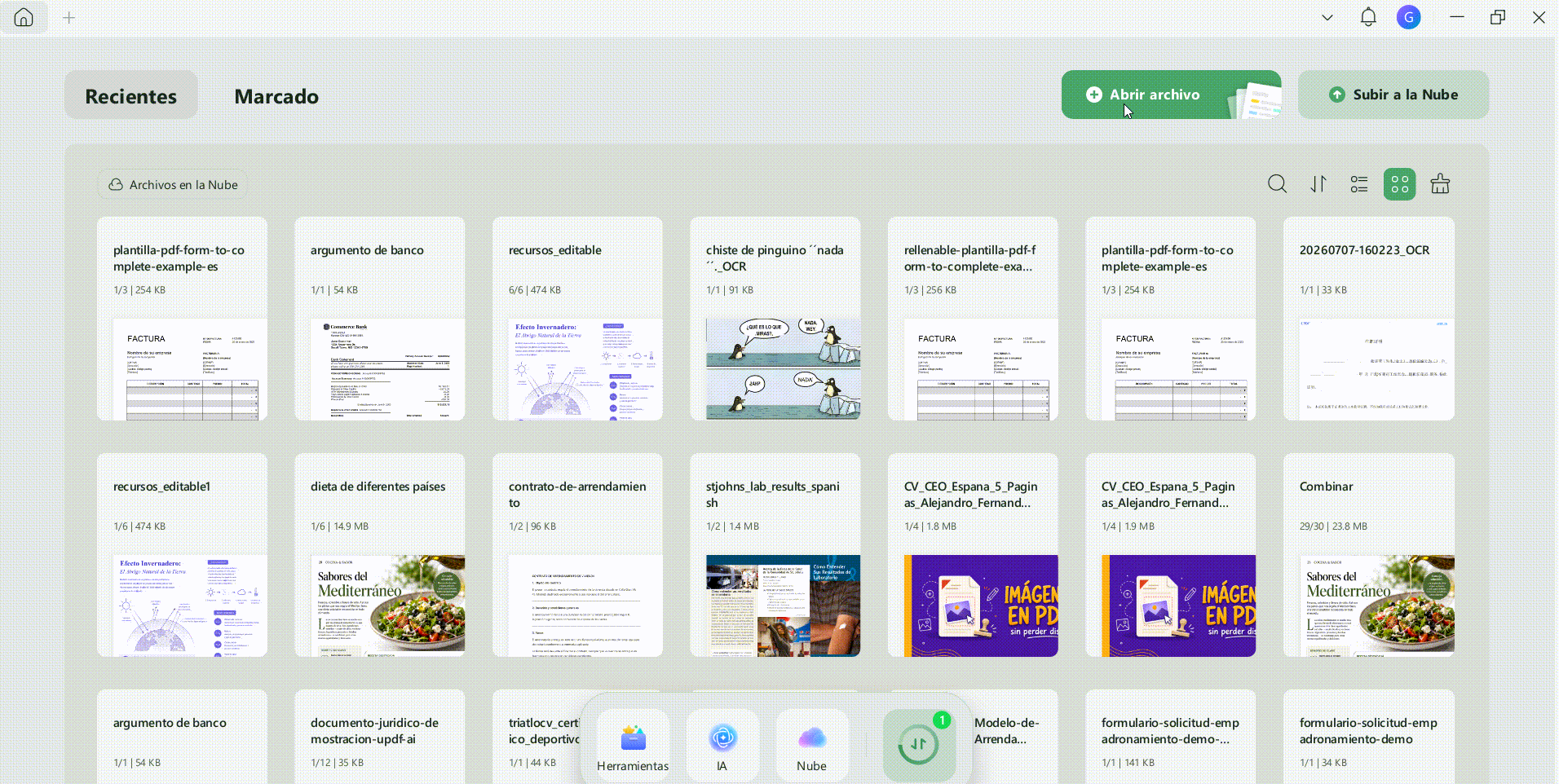Switch to the Marcado tab
This screenshot has width=1559, height=784.
point(276,95)
